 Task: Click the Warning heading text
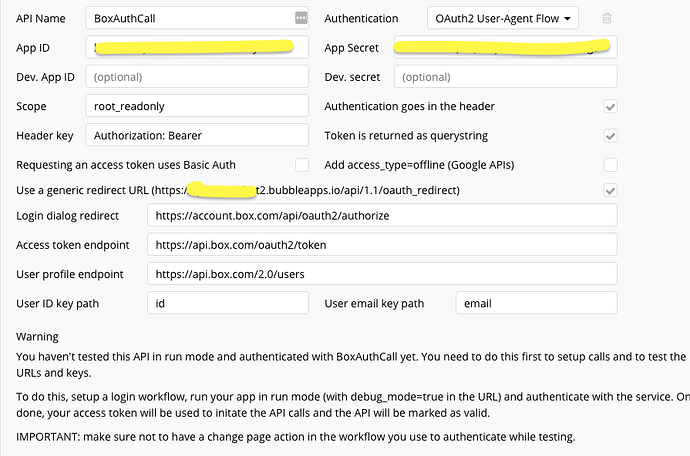[37, 337]
